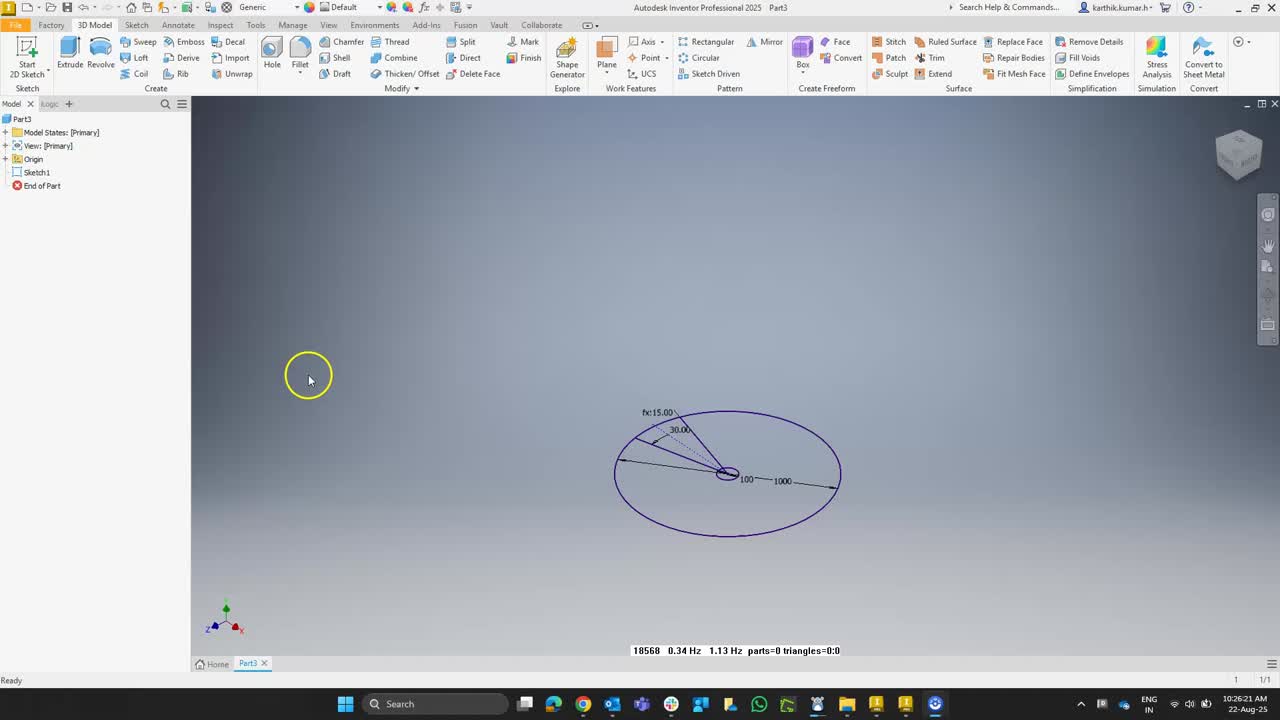
Task: Expand the View: [Primary] node
Action: pos(6,146)
